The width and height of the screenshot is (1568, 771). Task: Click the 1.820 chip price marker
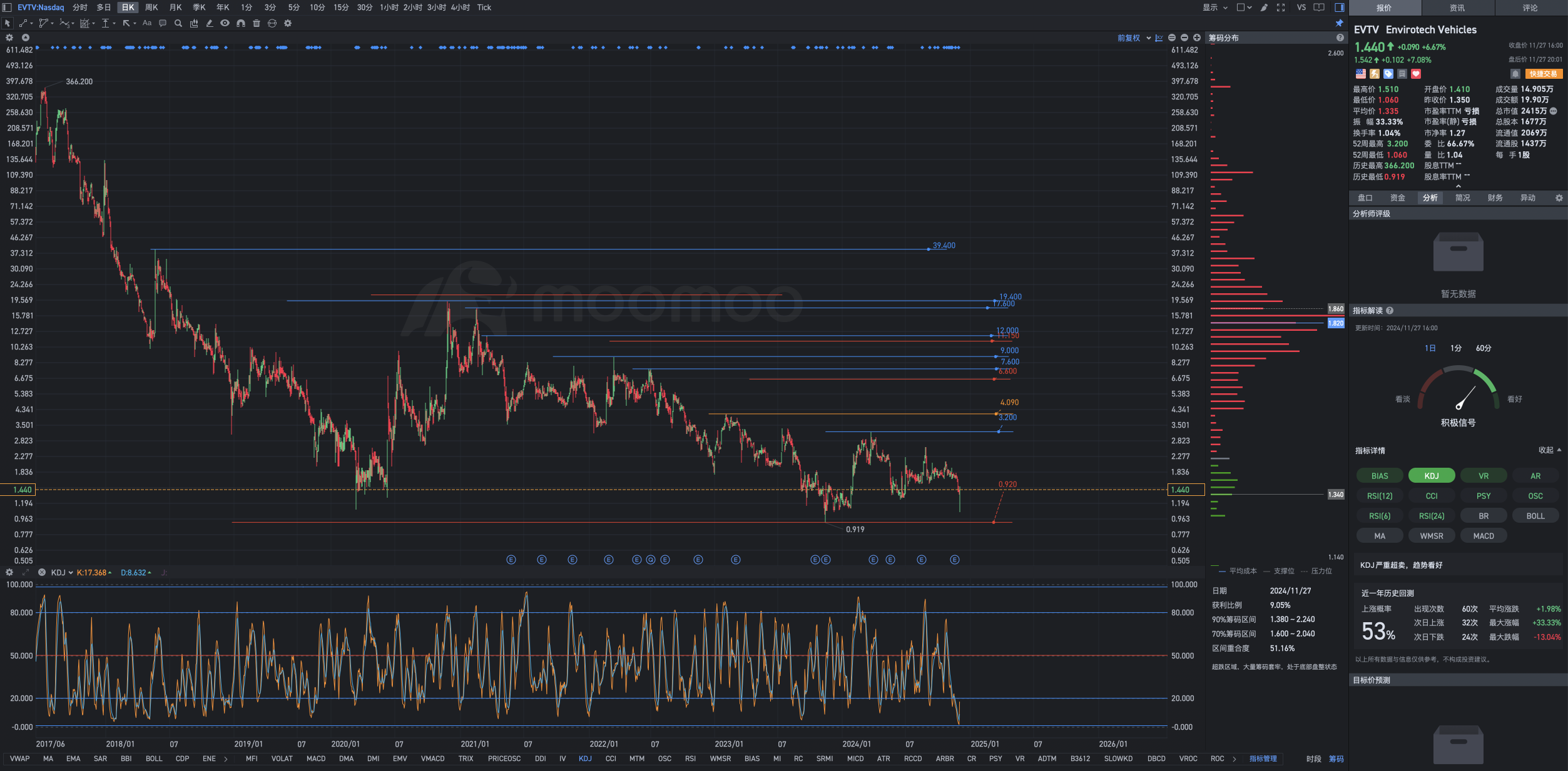(1335, 323)
